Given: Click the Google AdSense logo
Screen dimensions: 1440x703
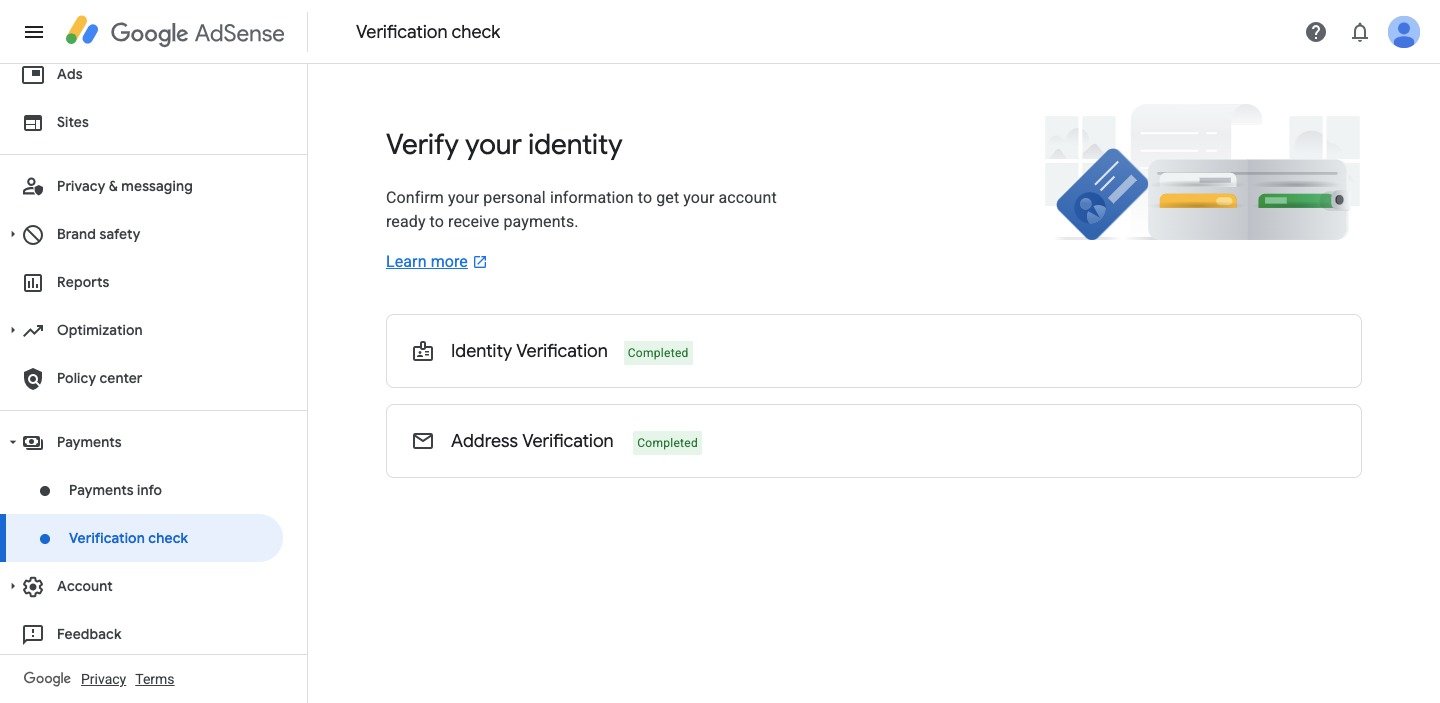Looking at the screenshot, I should click(x=176, y=32).
